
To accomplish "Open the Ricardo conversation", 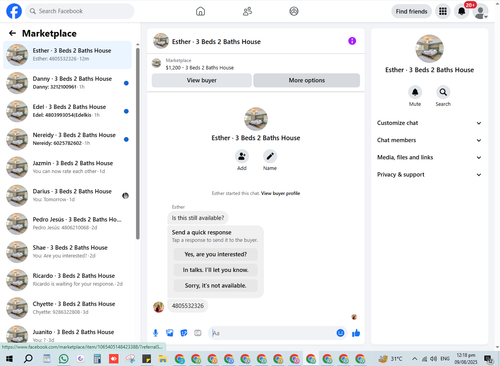I will (68, 280).
